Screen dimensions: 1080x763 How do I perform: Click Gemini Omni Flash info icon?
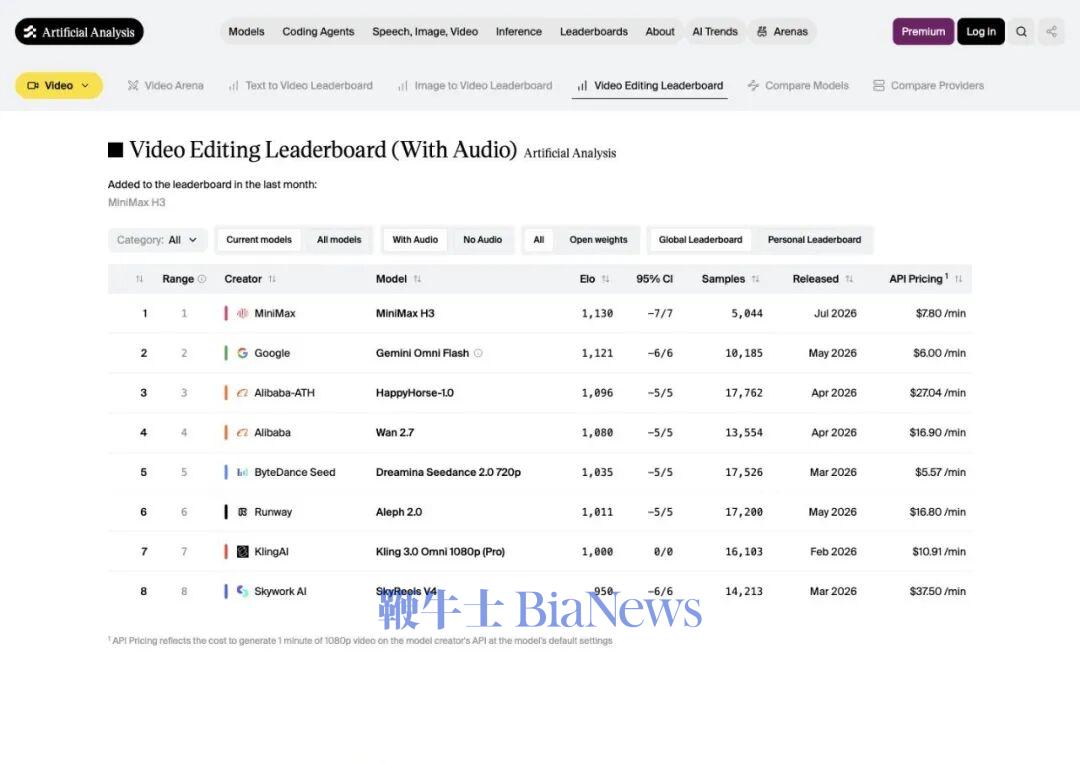[x=478, y=353]
